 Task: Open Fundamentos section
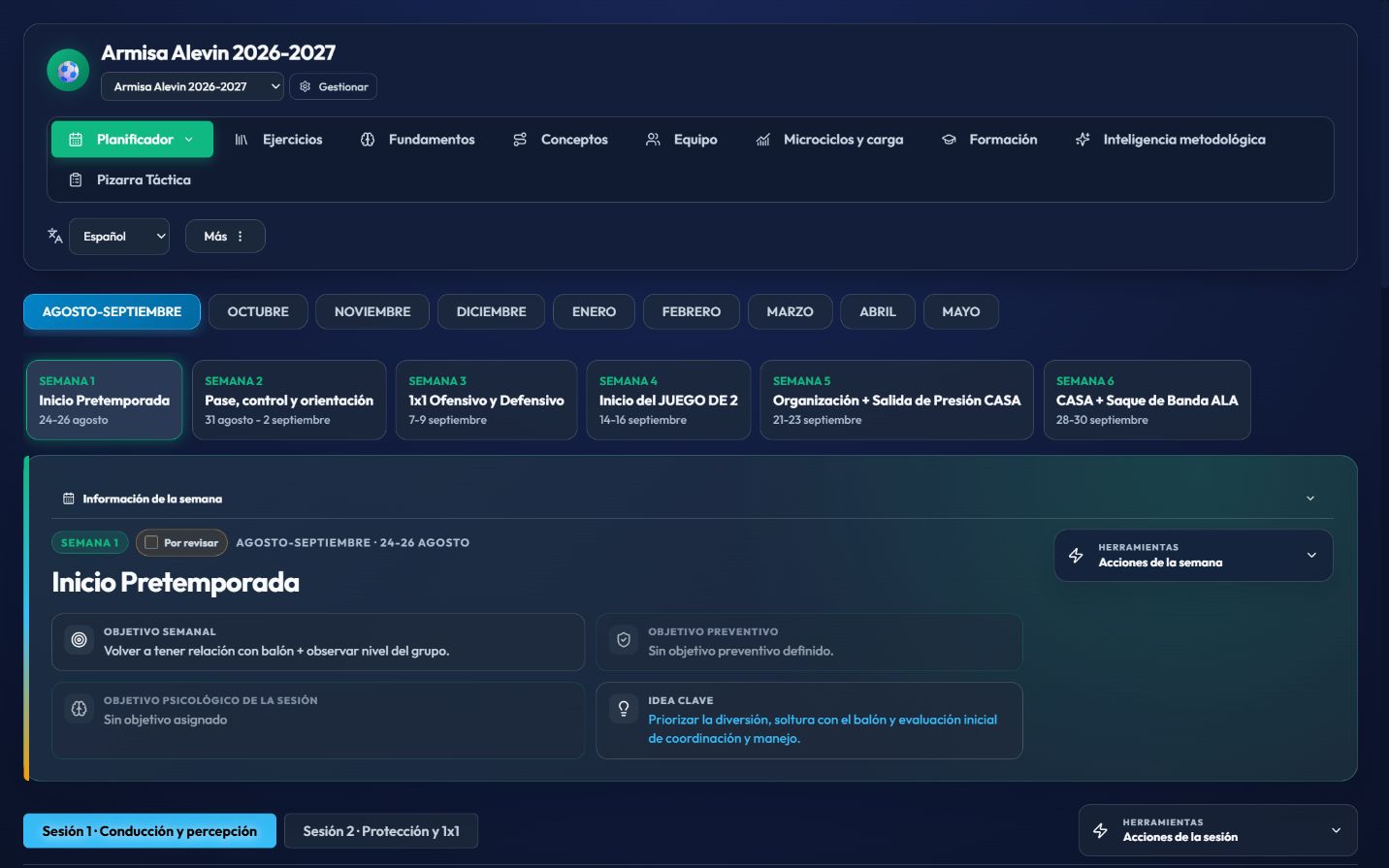[417, 140]
